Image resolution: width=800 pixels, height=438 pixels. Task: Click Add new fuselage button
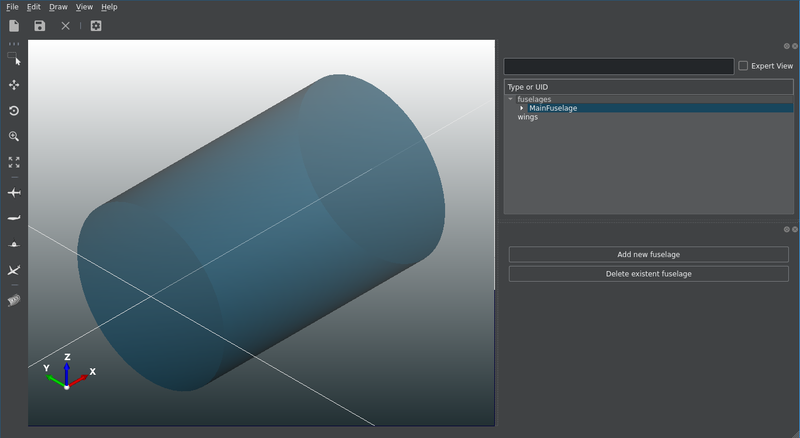[648, 255]
